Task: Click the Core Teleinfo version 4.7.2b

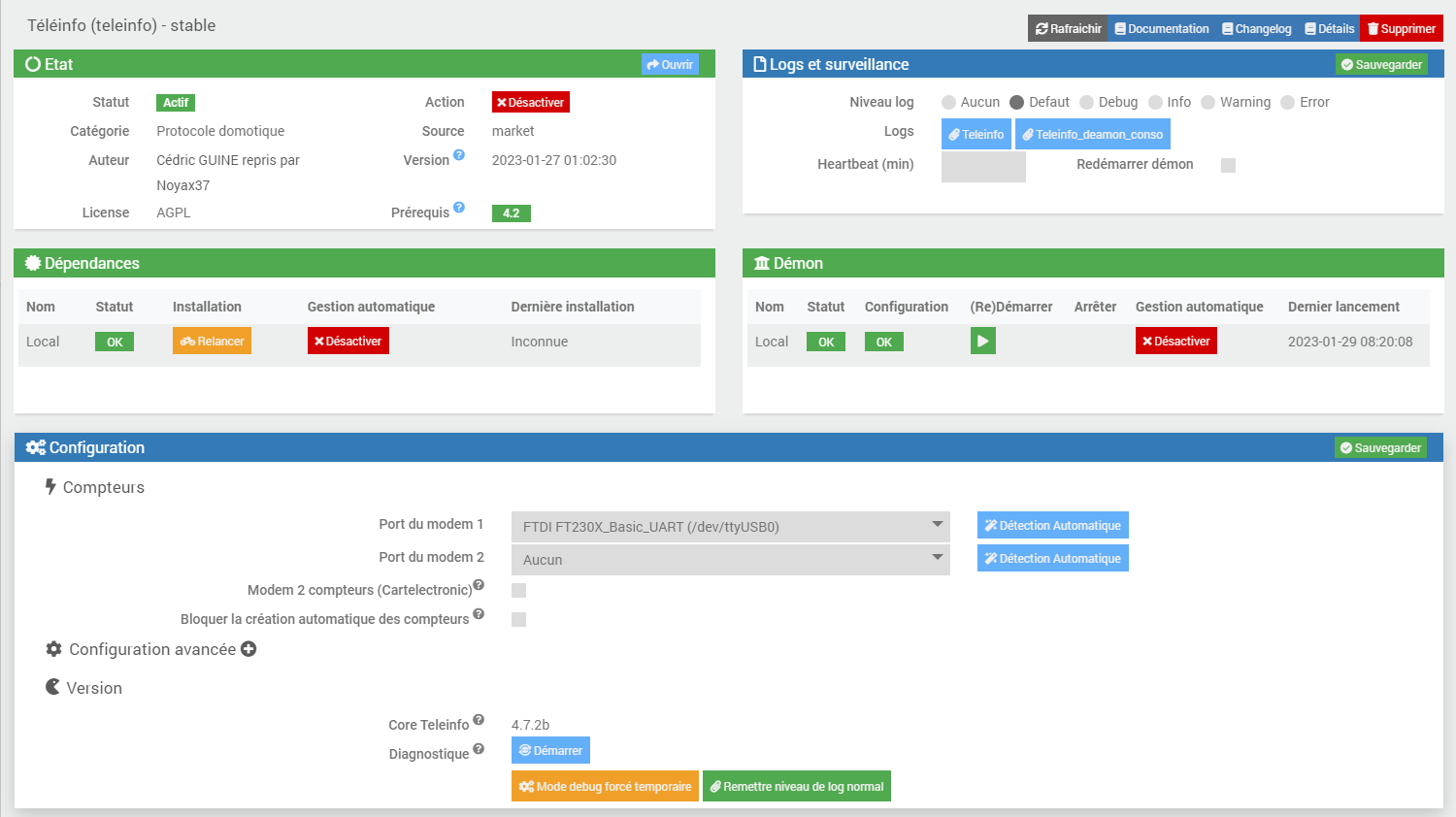Action: pyautogui.click(x=531, y=725)
